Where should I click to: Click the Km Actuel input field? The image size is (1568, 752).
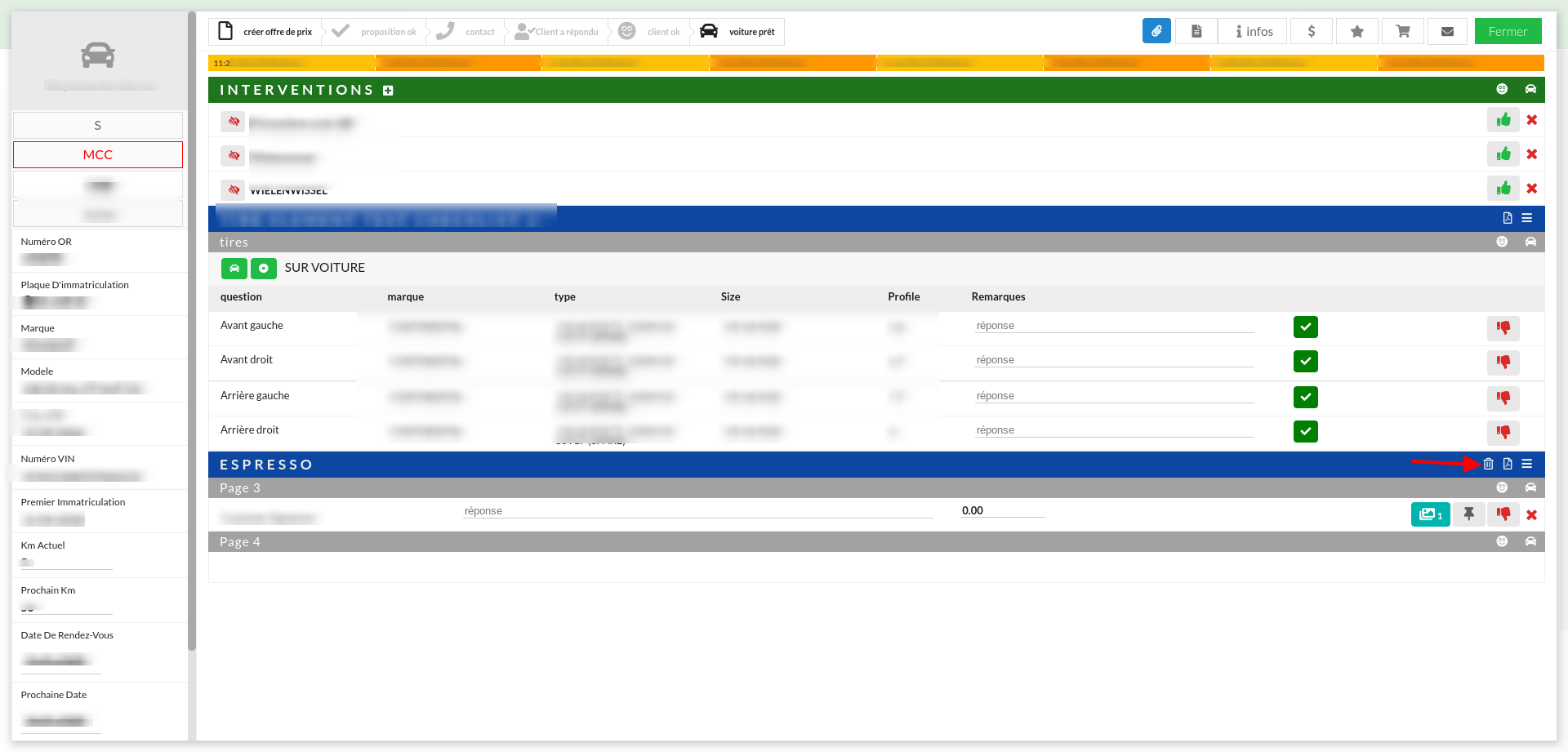click(x=66, y=562)
